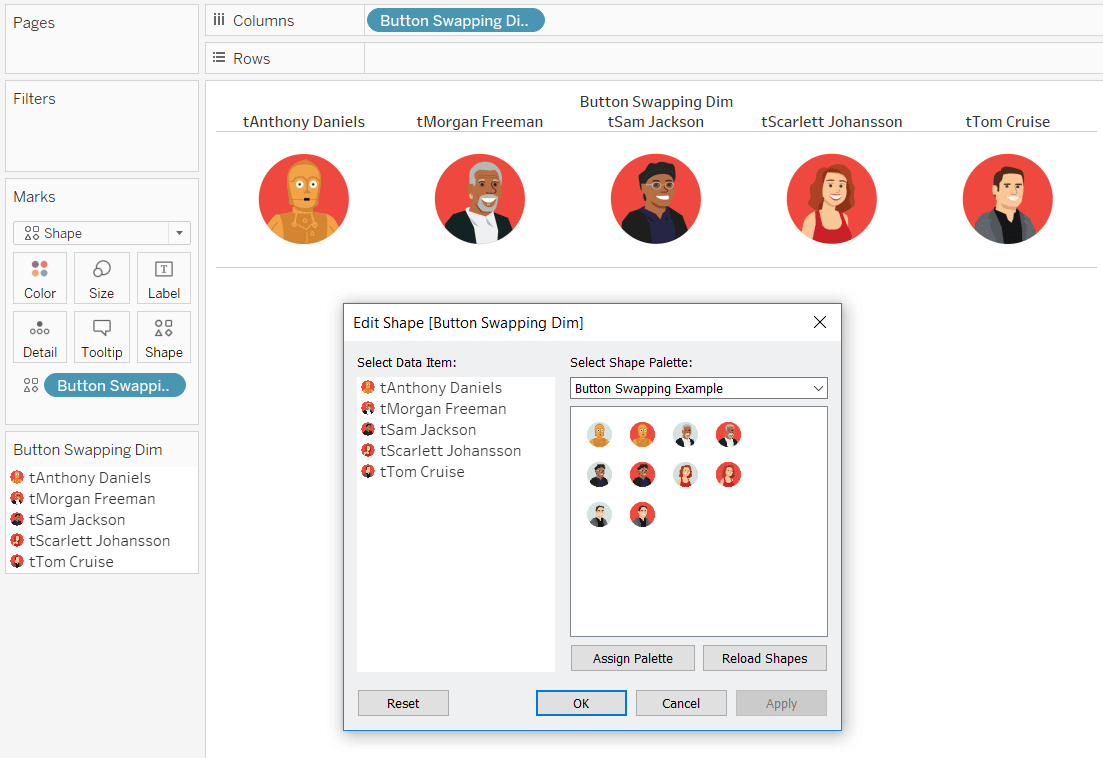
Task: Click the Assign Palette button
Action: coord(632,658)
